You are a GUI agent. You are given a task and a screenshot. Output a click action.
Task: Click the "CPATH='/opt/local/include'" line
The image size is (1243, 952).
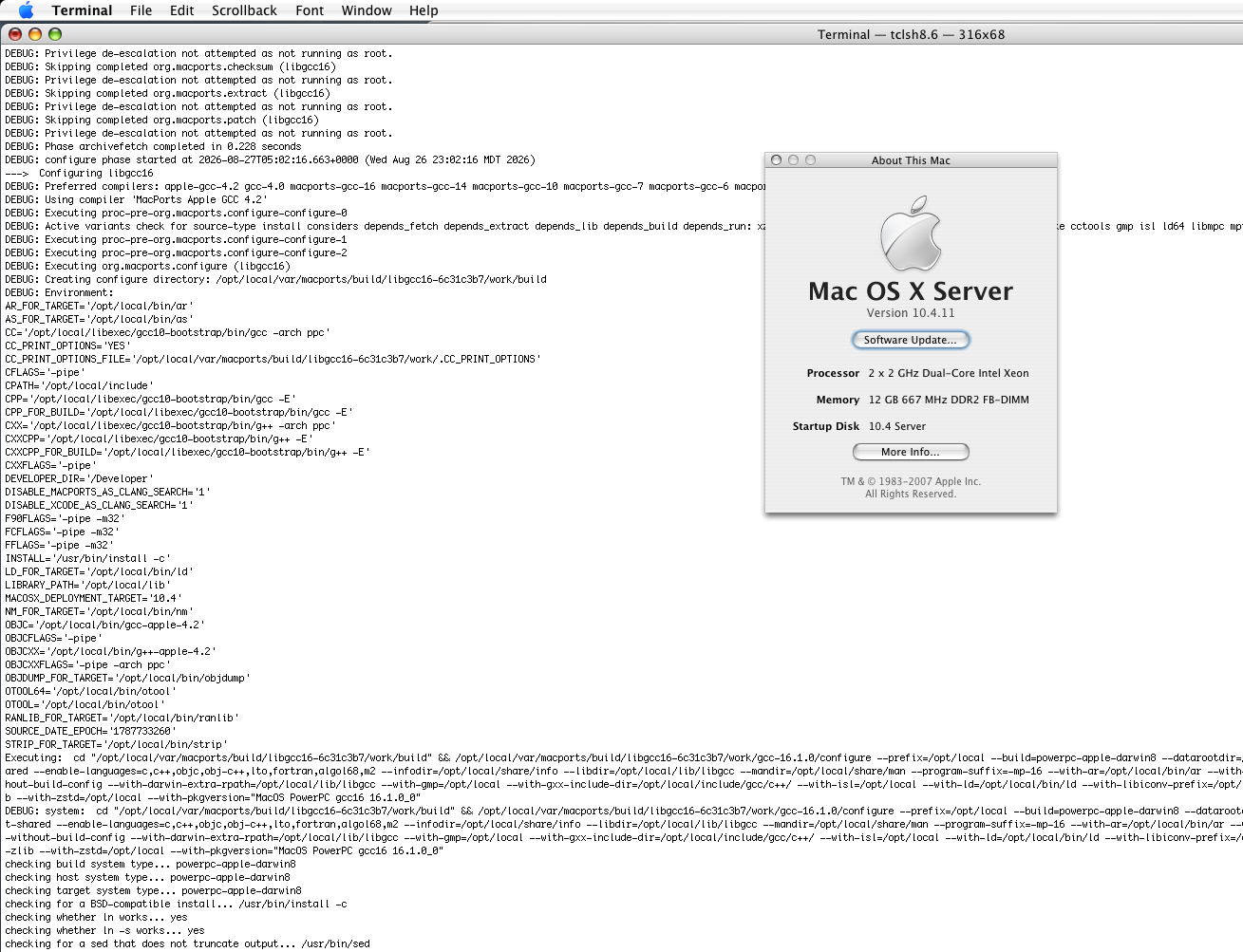[x=79, y=385]
